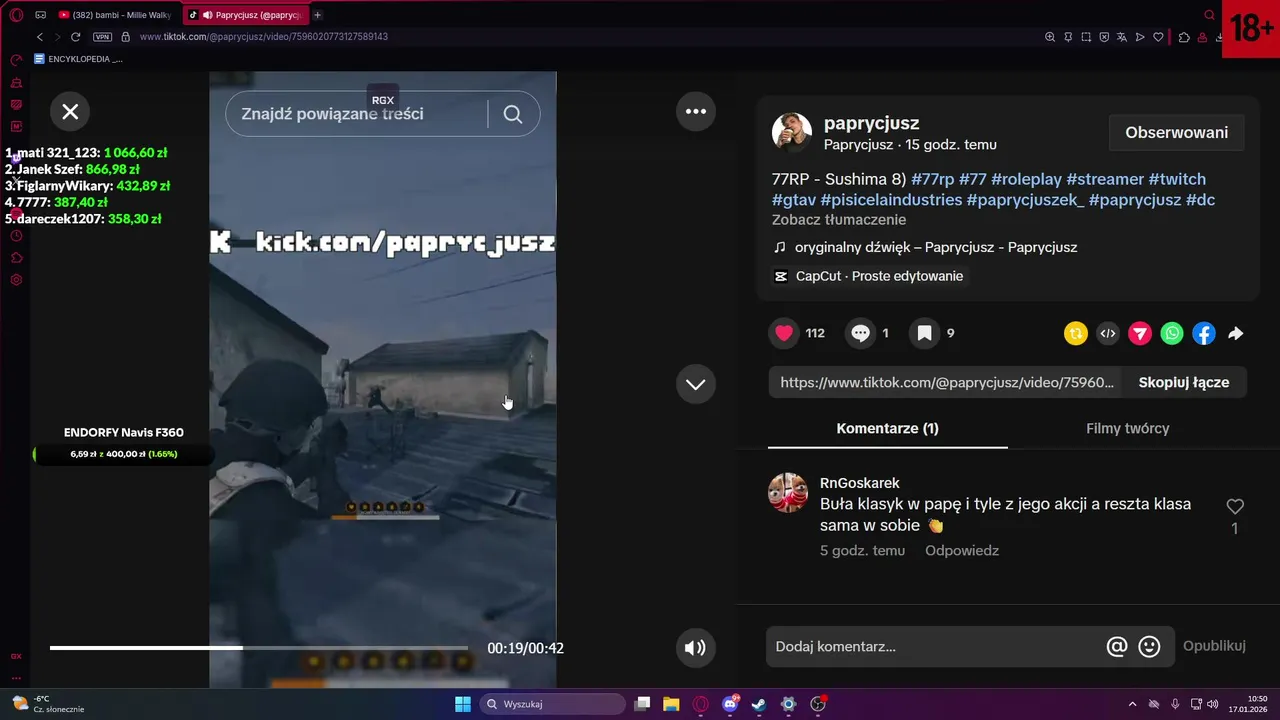Open Discord from taskbar

click(730, 704)
